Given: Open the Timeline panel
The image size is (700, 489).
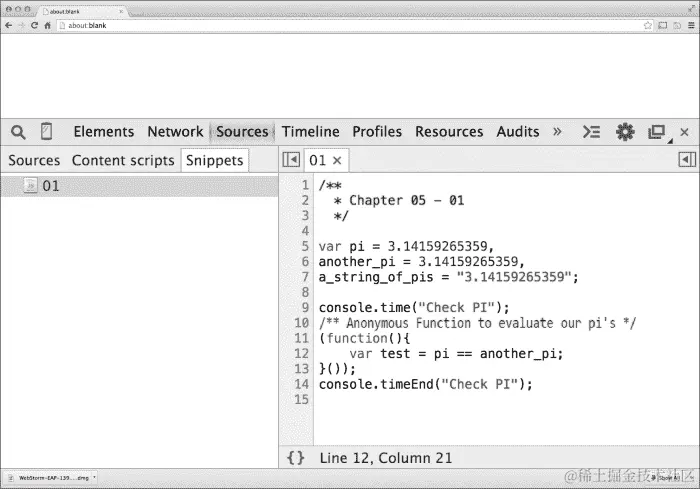Looking at the screenshot, I should (310, 132).
